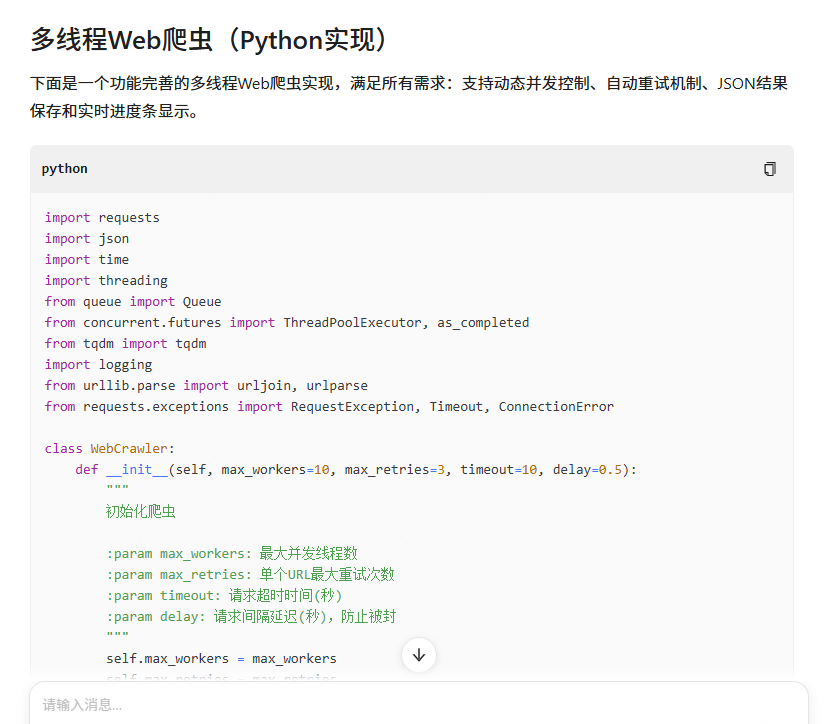This screenshot has width=824, height=724.
Task: Click the "python" language label
Action: pos(65,169)
